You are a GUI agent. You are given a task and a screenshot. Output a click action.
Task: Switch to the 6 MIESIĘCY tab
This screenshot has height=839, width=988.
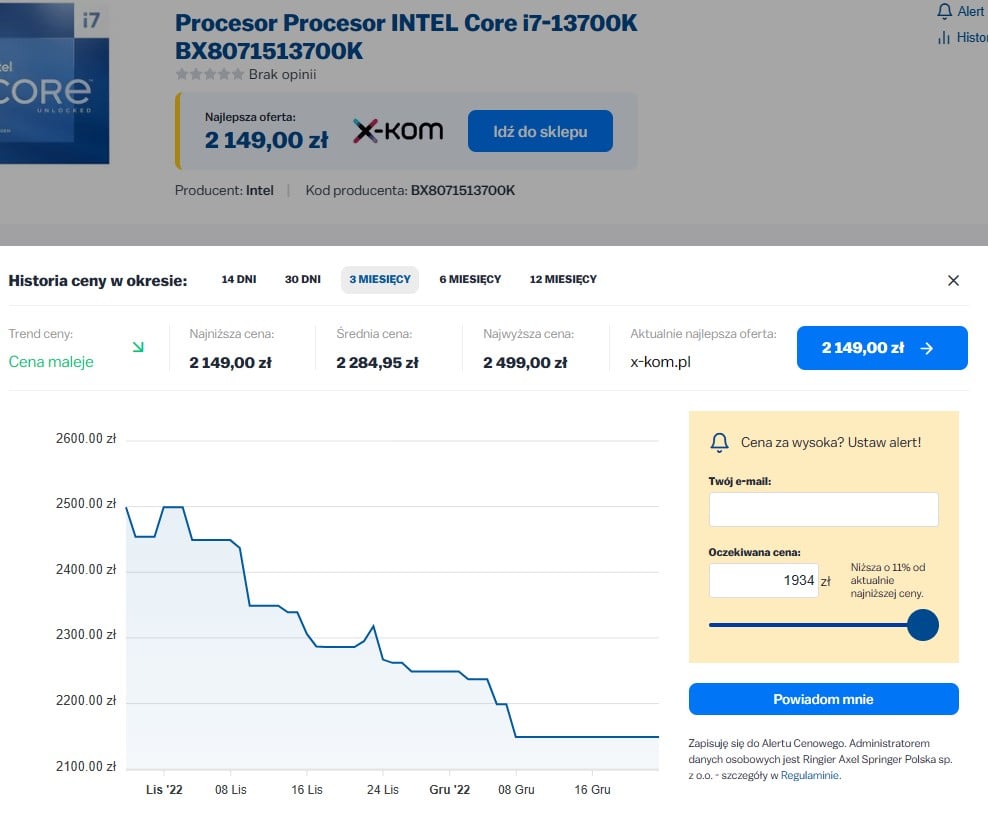[x=470, y=279]
